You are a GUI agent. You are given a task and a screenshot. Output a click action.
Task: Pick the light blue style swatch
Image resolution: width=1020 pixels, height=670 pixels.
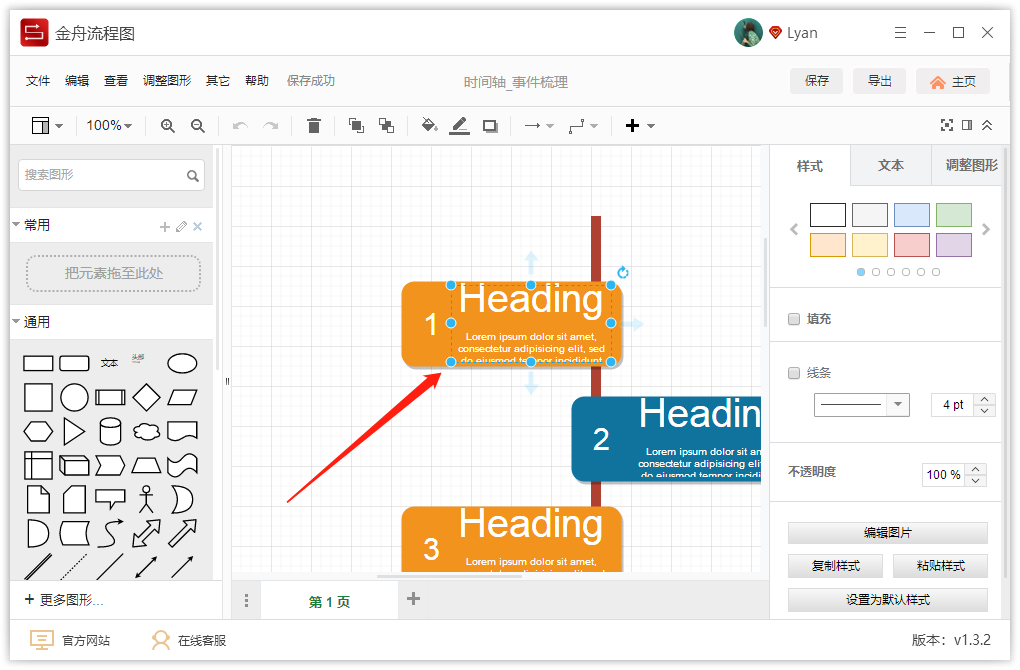pos(911,215)
